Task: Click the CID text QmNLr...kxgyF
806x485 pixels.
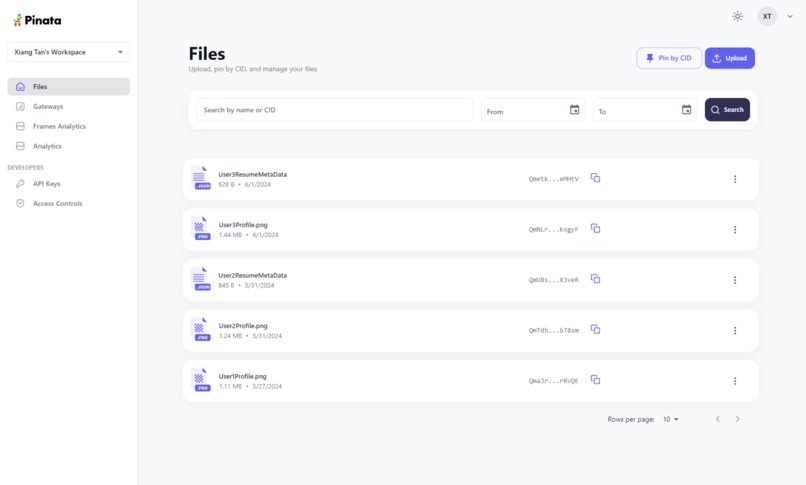Action: (553, 229)
